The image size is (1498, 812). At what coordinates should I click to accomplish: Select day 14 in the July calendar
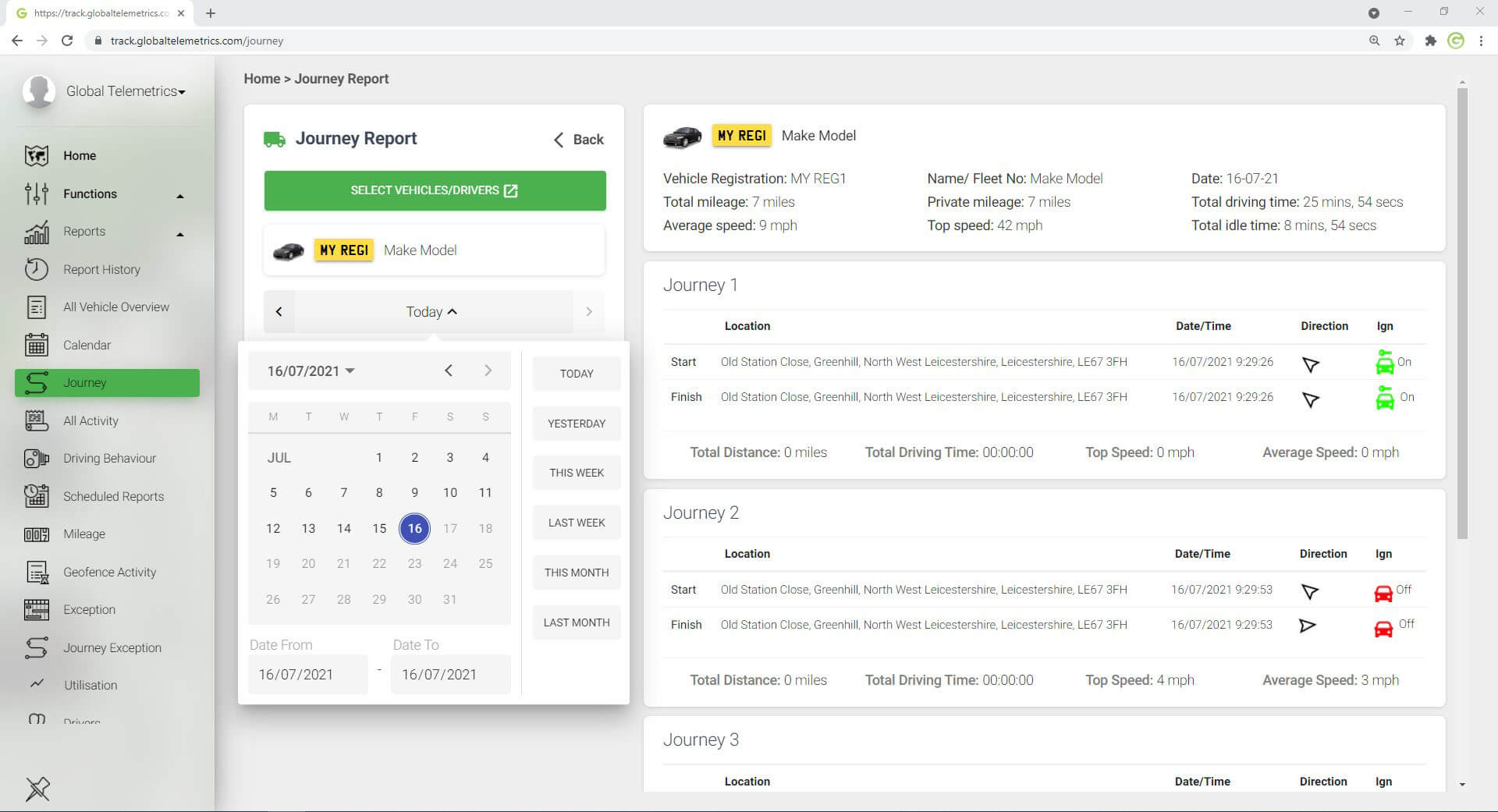(344, 529)
